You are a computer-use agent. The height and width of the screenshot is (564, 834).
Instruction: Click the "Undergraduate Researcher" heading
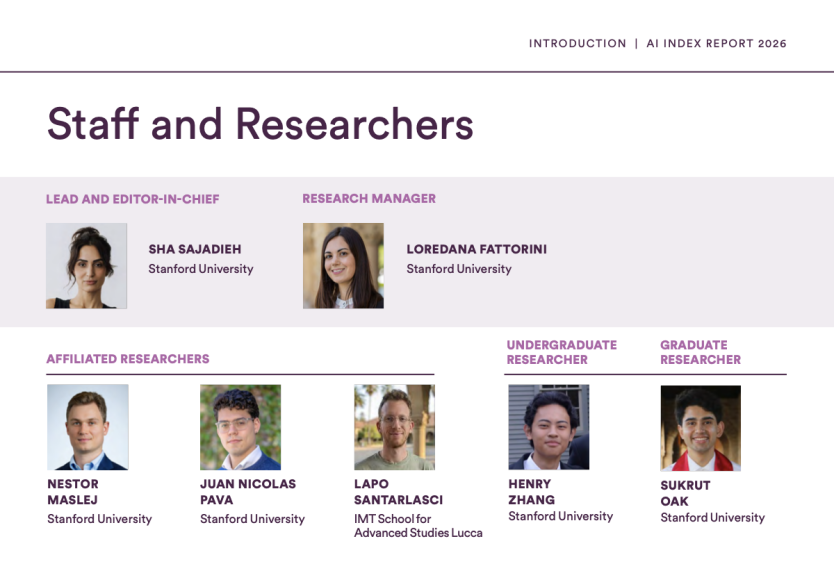click(561, 352)
